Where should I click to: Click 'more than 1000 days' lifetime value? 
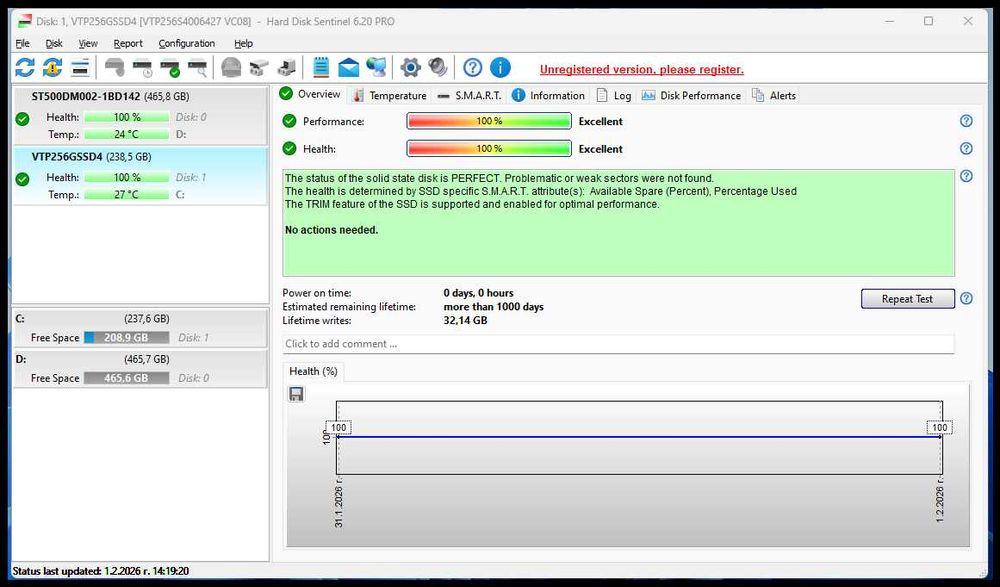tap(494, 306)
